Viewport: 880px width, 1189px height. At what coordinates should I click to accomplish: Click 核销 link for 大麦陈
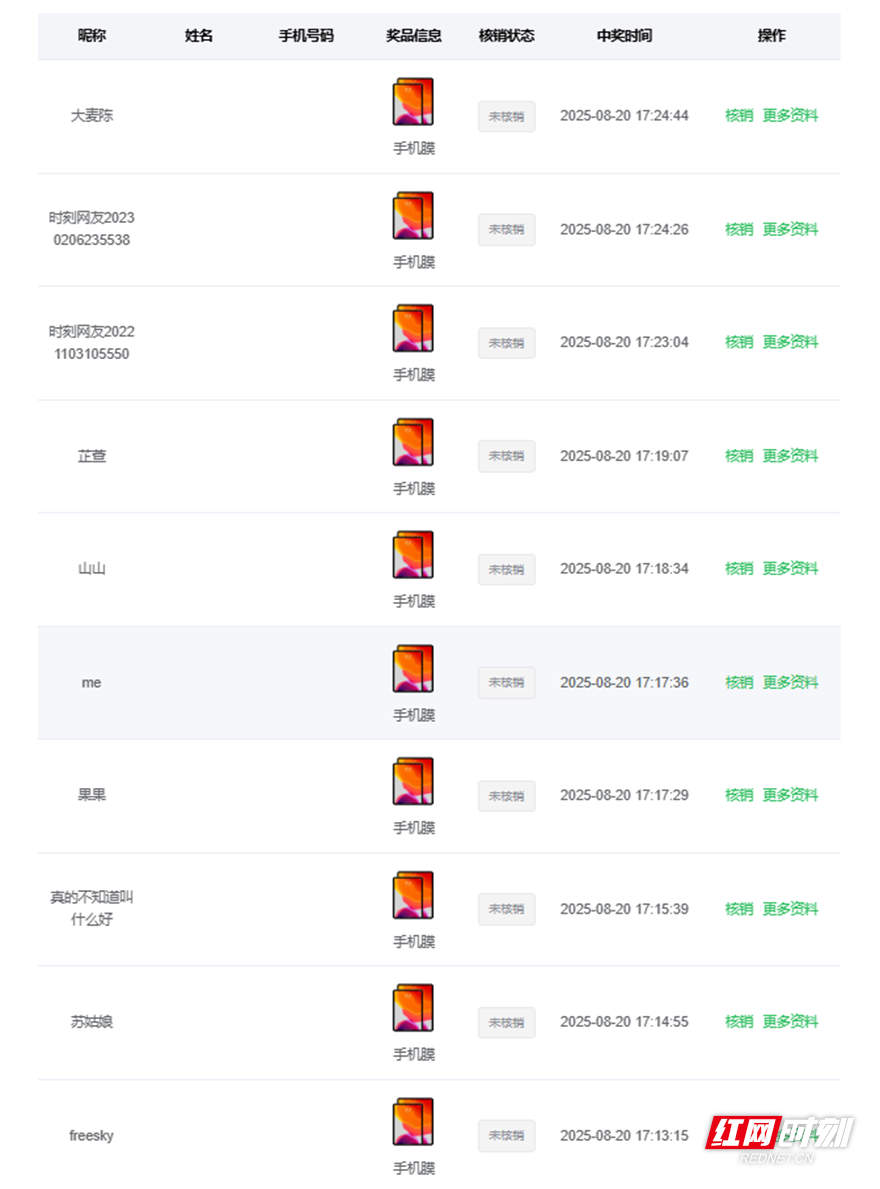739,116
